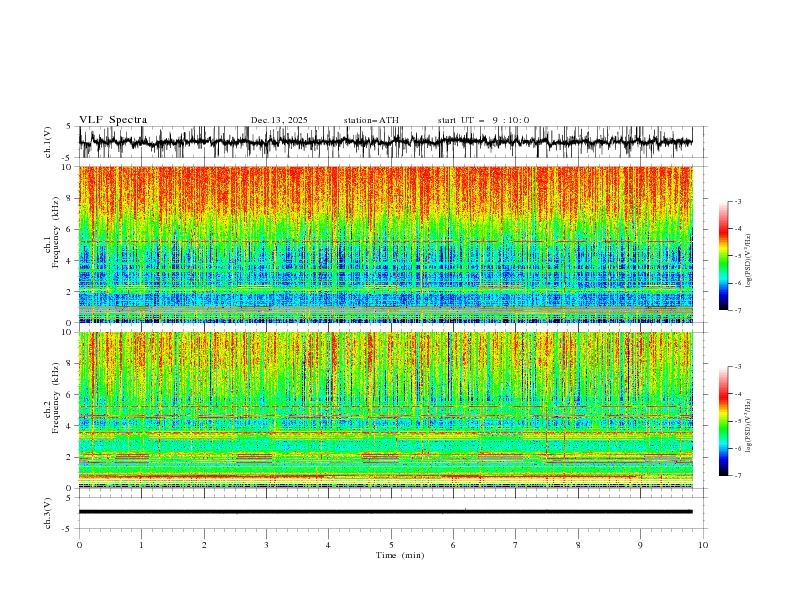Click the 'VLF Spectra' title text
Image resolution: width=792 pixels, height=612 pixels.
(113, 120)
